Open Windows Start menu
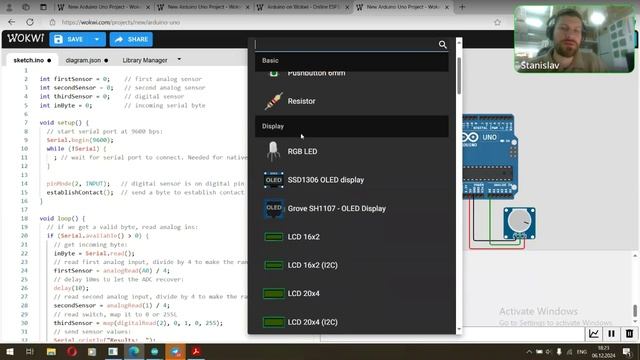640x360 pixels. (9, 351)
